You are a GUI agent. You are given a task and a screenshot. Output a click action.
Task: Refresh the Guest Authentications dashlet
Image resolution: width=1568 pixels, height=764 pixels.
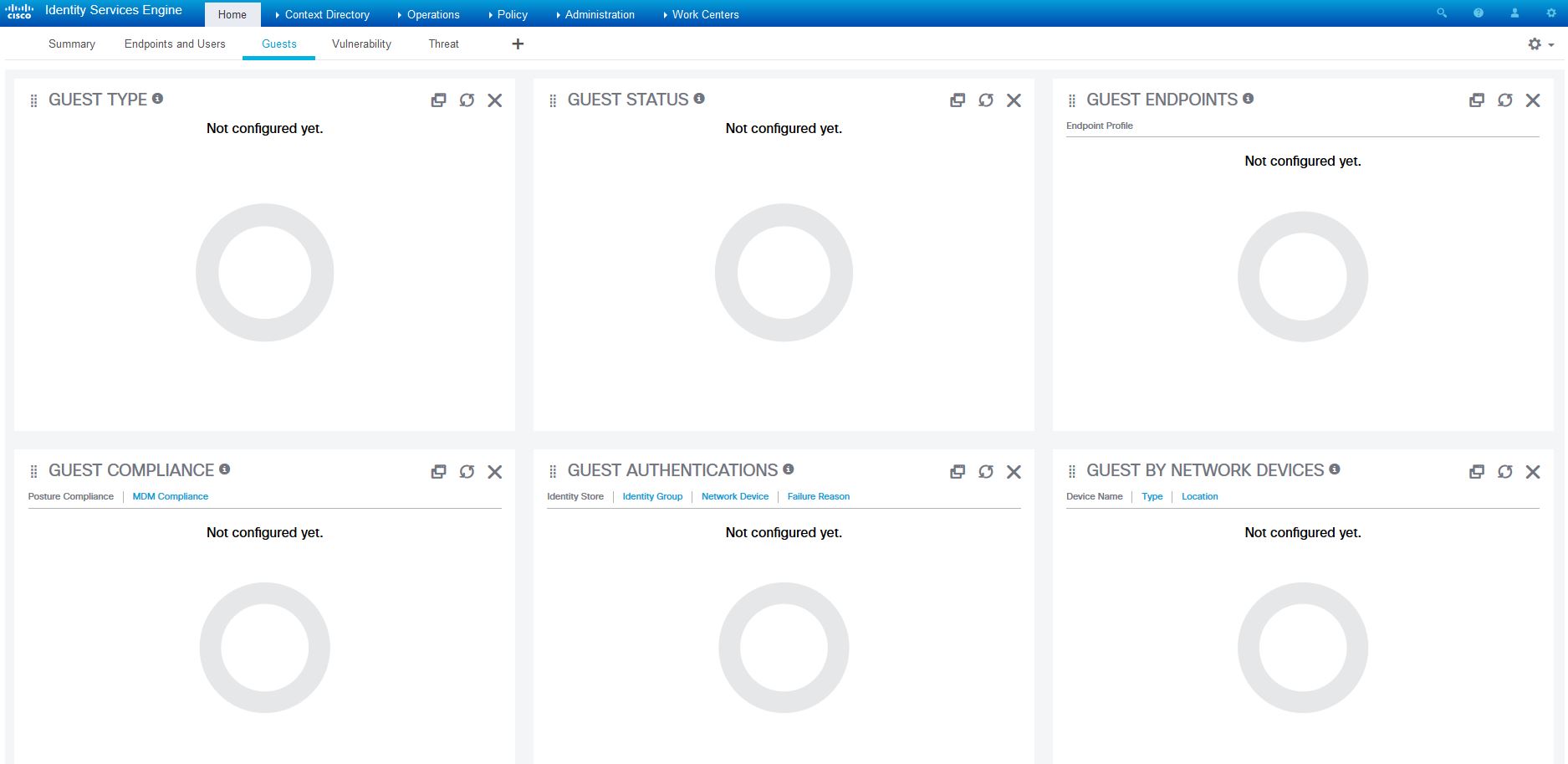click(986, 472)
